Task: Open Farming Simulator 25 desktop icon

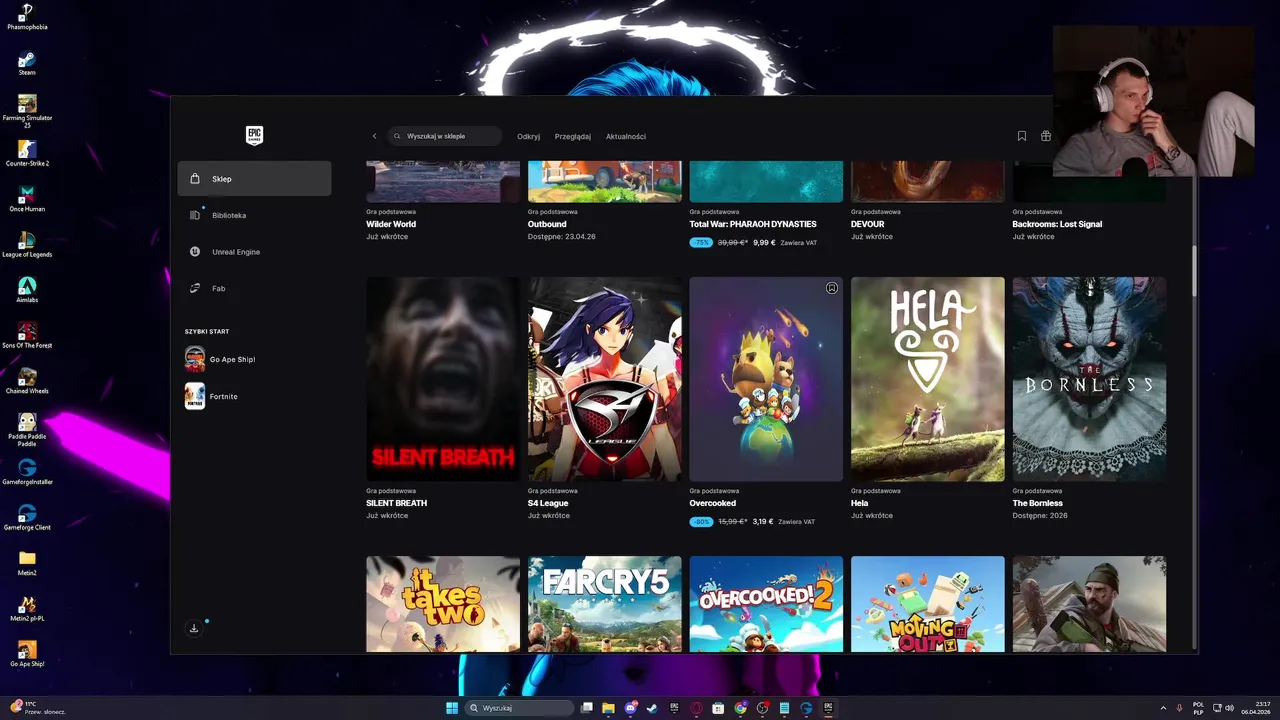Action: (x=27, y=111)
